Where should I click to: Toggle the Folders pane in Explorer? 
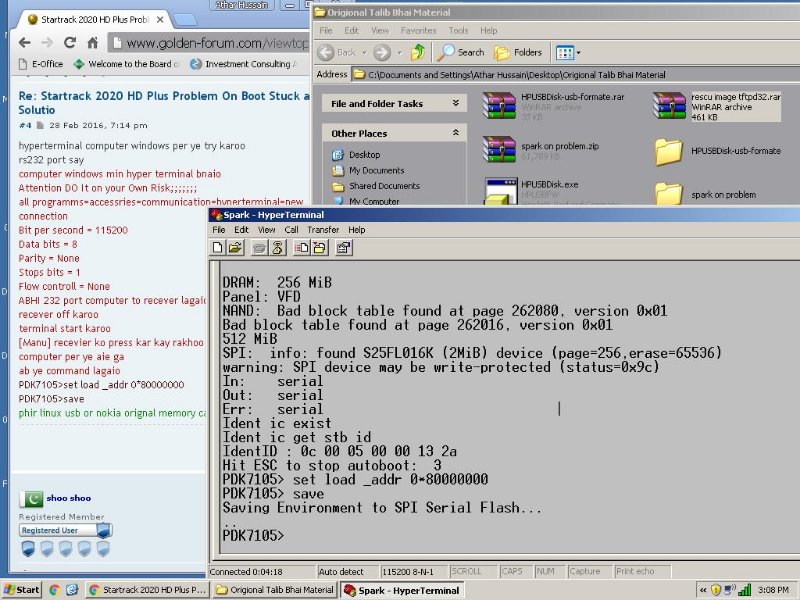click(517, 52)
